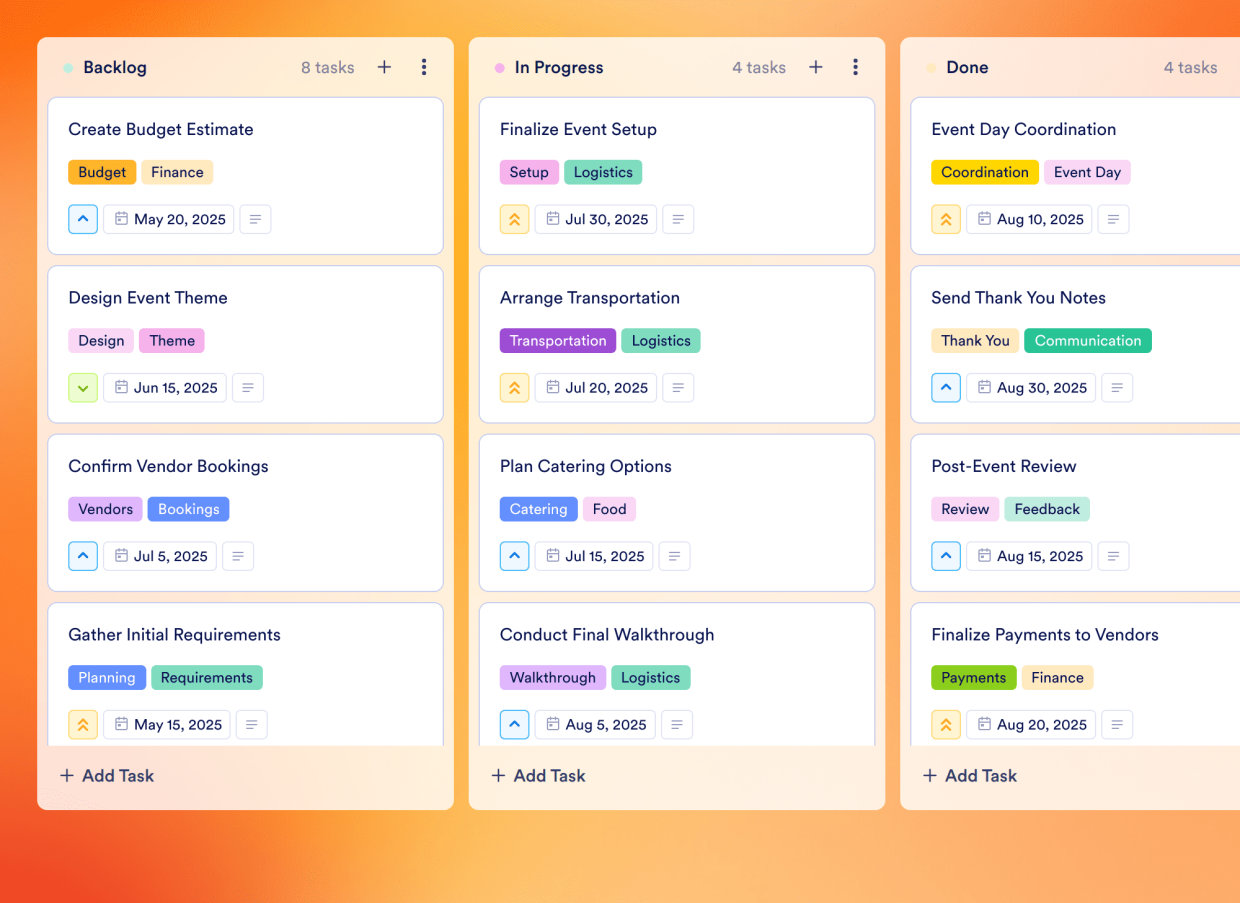Click the orange Budget tag
This screenshot has height=903, width=1240.
pos(102,172)
